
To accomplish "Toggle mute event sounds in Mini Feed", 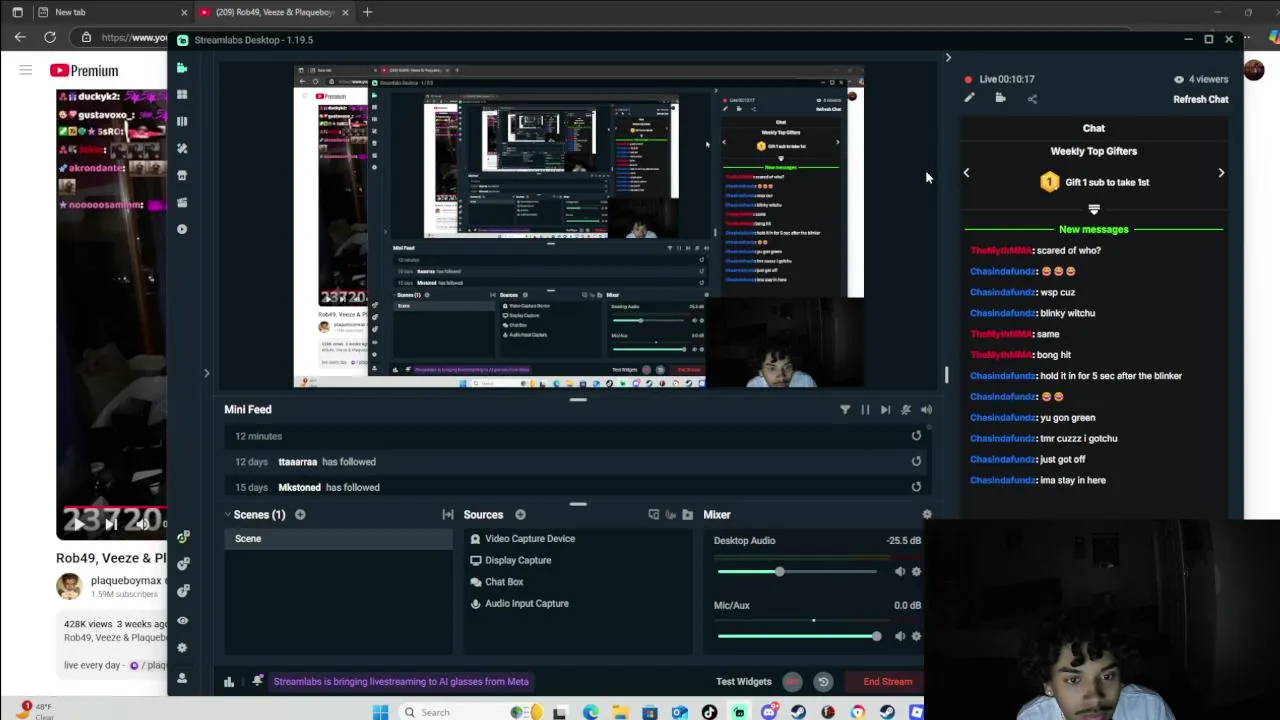I will point(906,410).
